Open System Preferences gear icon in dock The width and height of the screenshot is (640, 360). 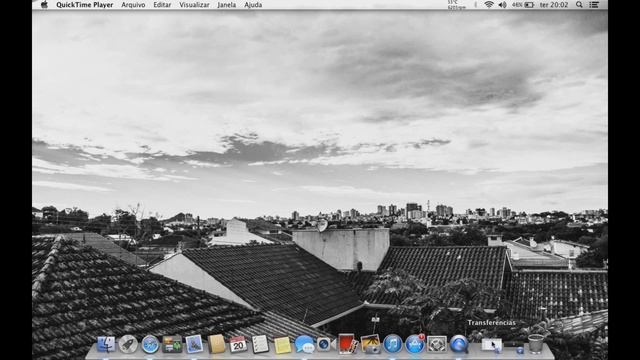pos(437,344)
